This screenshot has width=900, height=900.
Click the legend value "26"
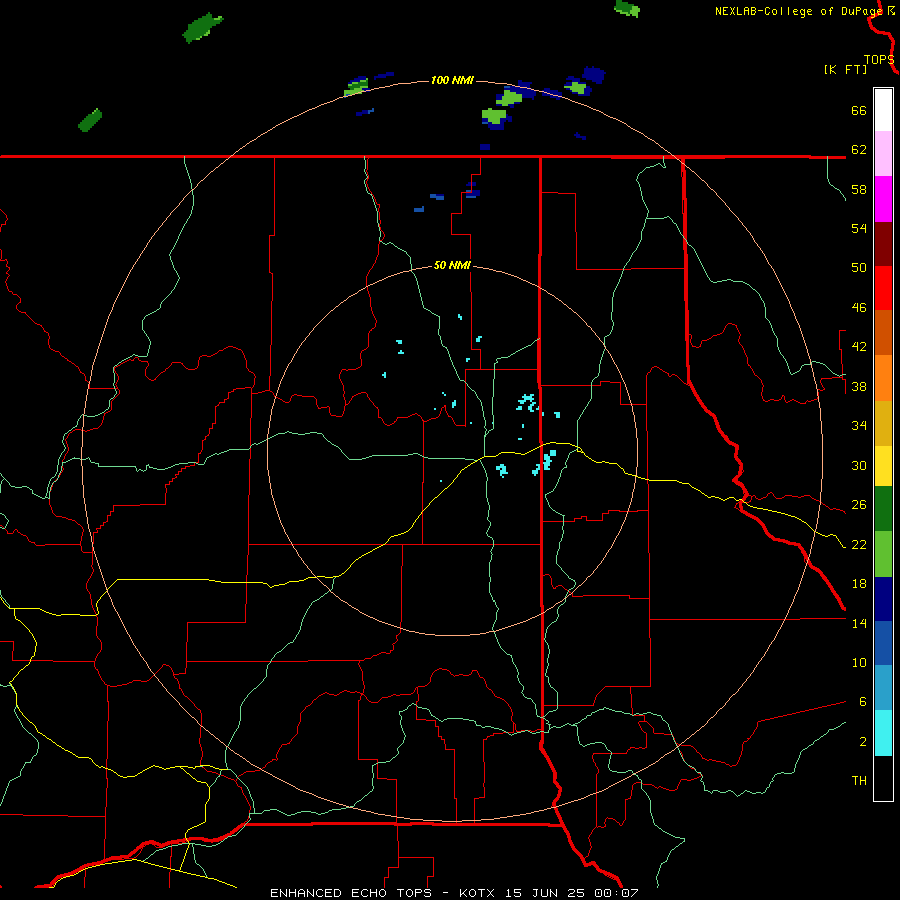click(x=859, y=505)
